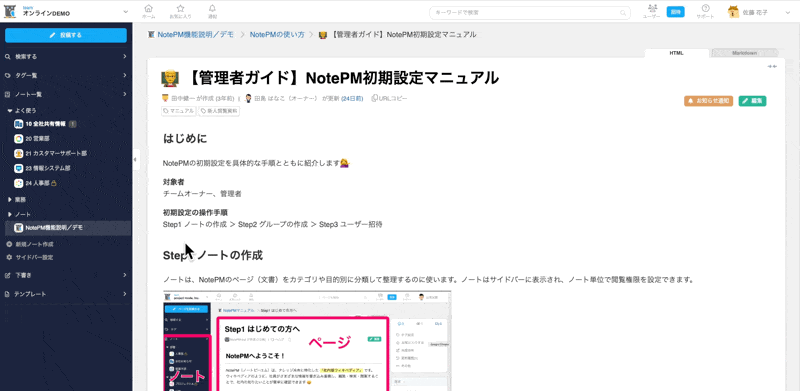This screenshot has height=391, width=800.
Task: Open NotePM機能説明／デモ breadcrumb link
Action: click(x=196, y=35)
